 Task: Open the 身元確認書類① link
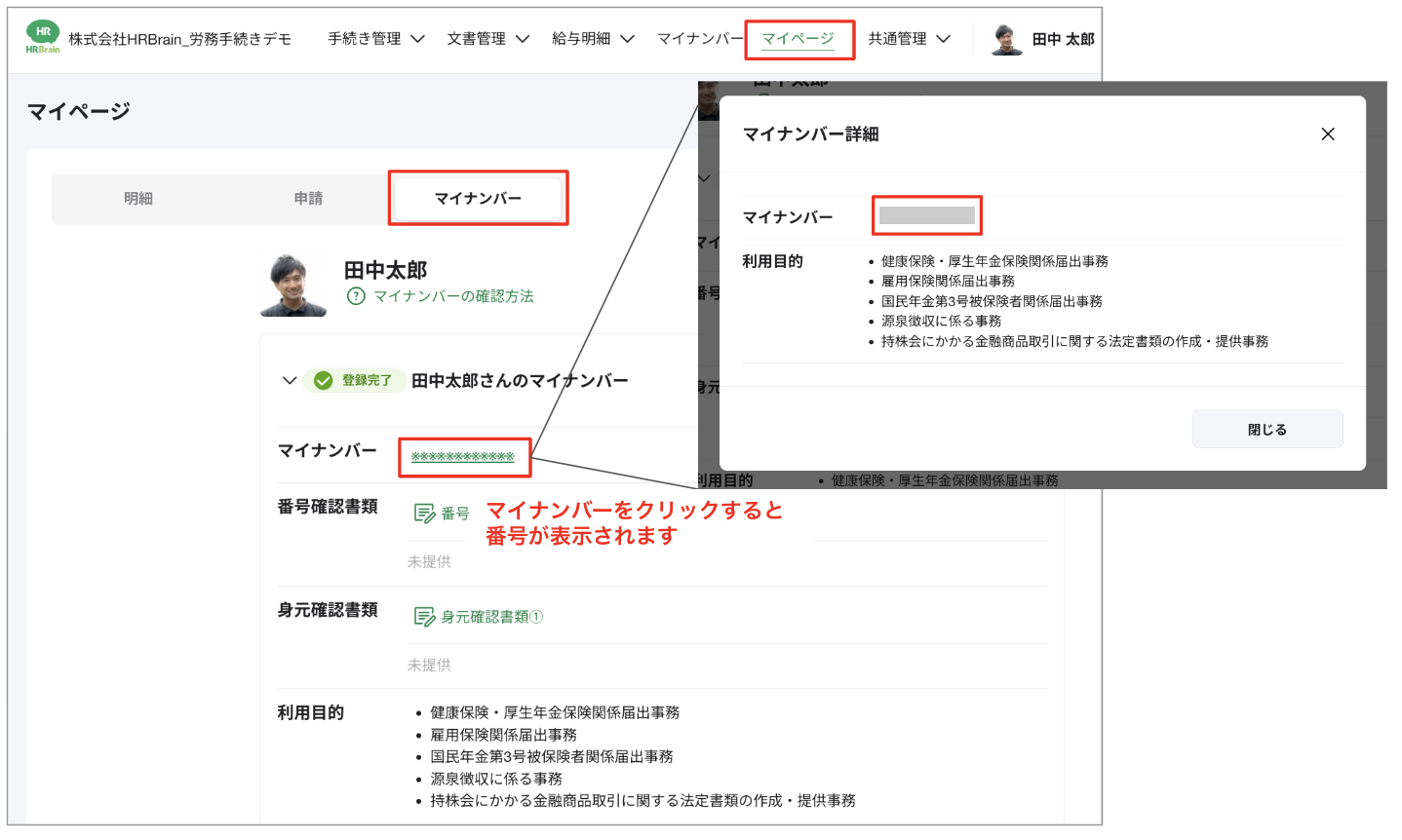tap(489, 618)
